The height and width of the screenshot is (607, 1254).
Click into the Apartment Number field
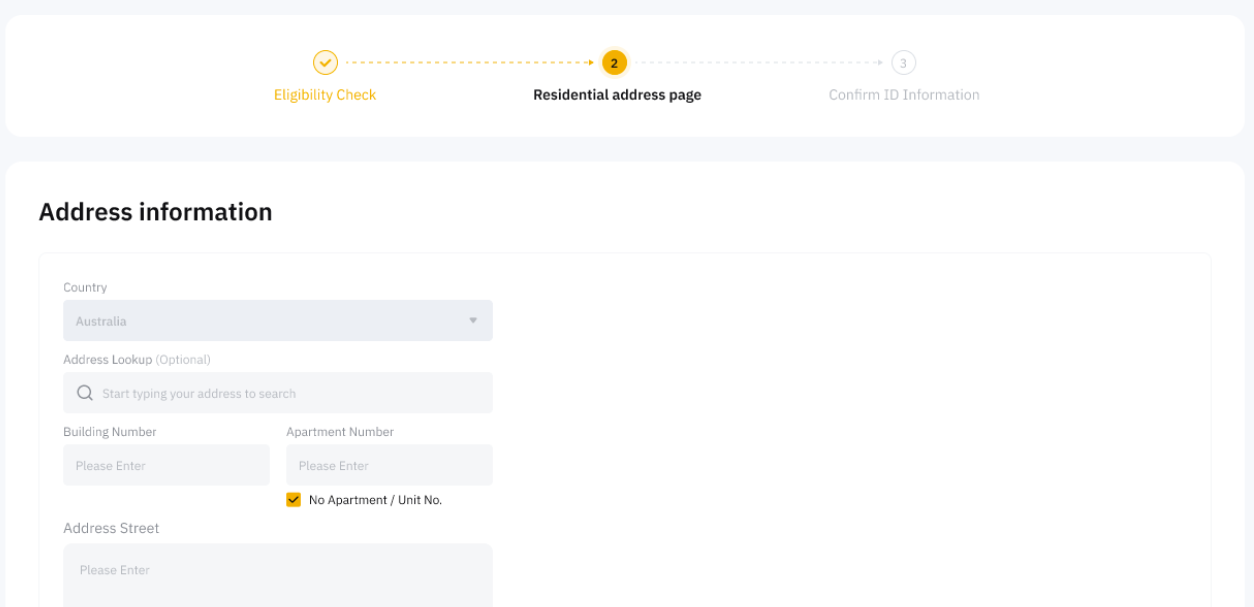[x=389, y=466]
